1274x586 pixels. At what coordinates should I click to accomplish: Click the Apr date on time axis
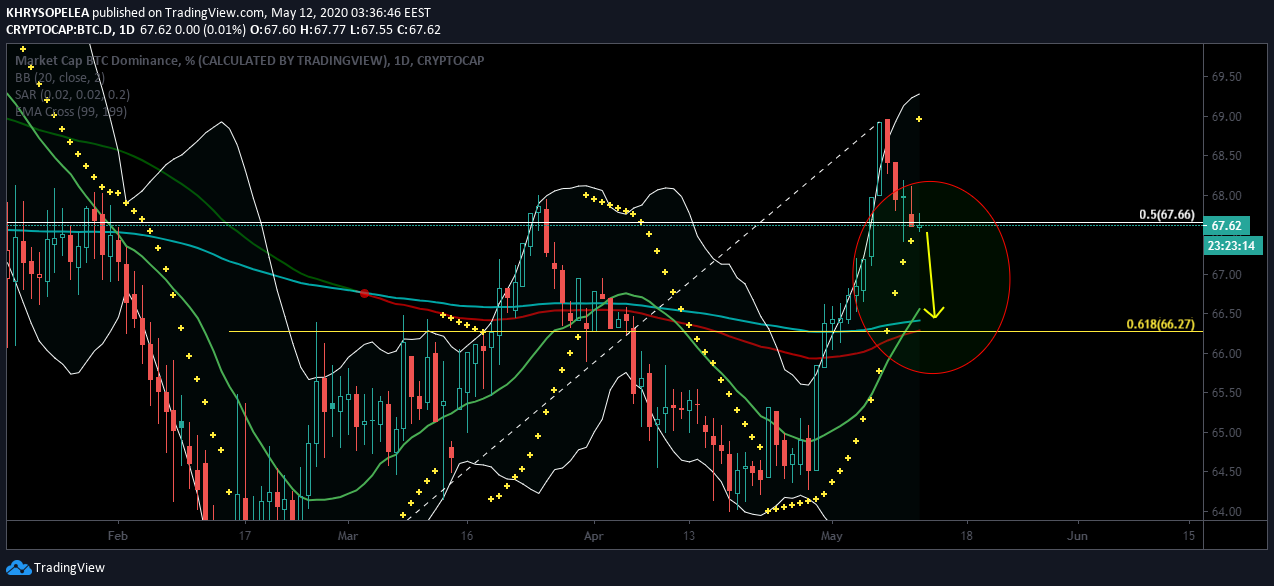click(x=594, y=536)
